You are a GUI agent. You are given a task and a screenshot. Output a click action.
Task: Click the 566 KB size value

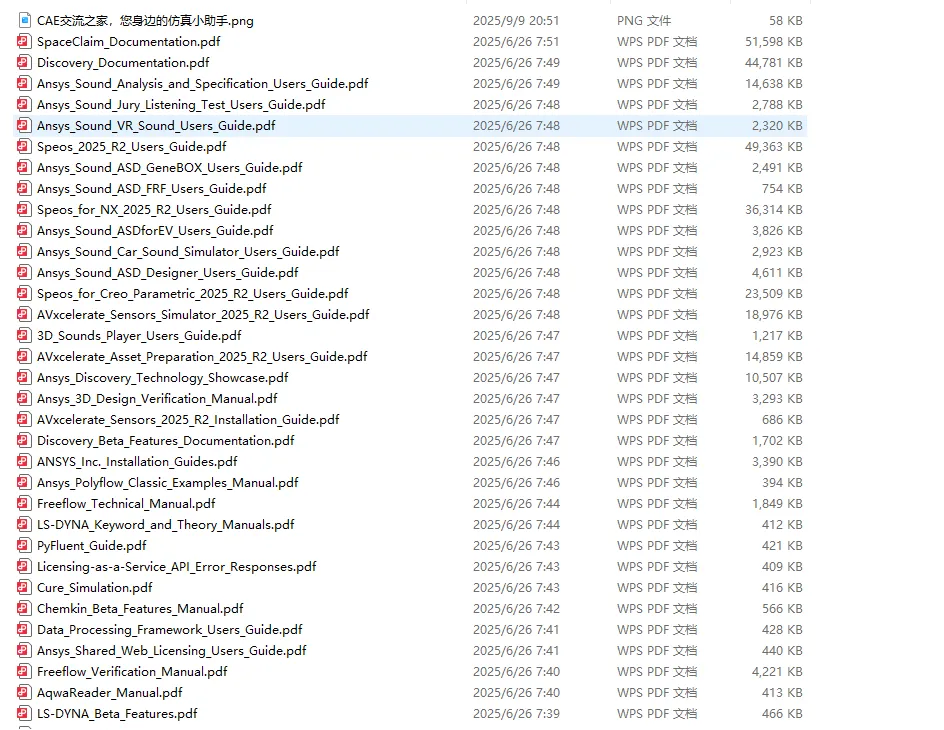point(782,608)
